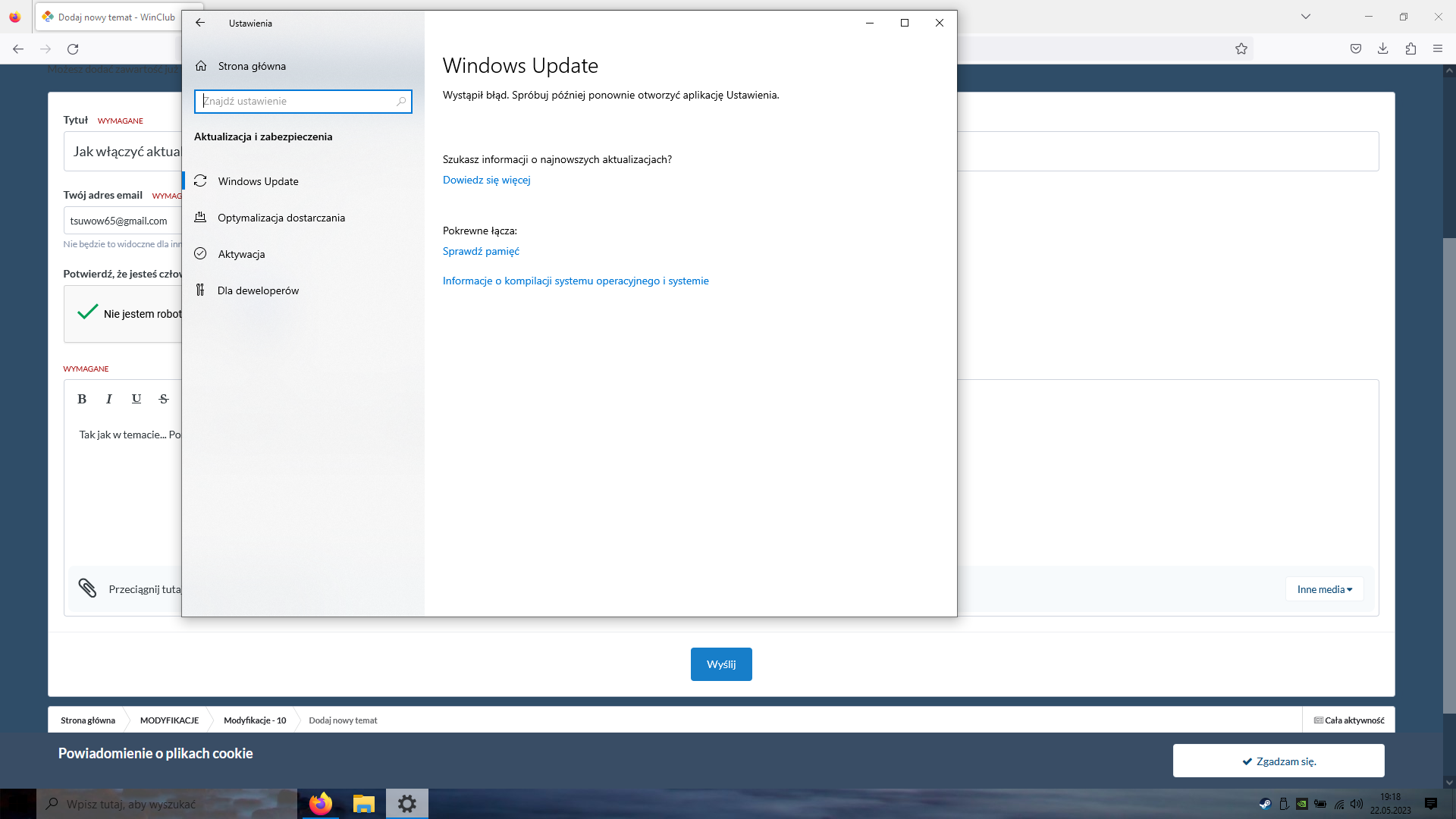Click Firefox back arrow
The height and width of the screenshot is (819, 1456).
18,49
